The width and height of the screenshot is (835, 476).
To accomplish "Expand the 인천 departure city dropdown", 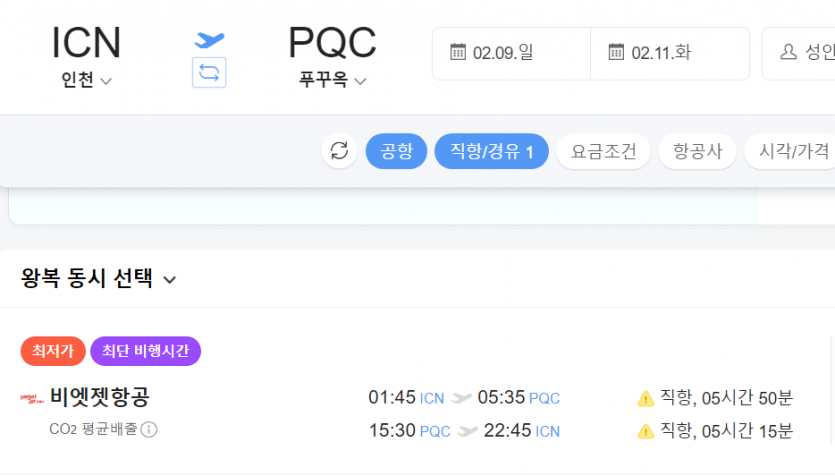I will click(86, 80).
